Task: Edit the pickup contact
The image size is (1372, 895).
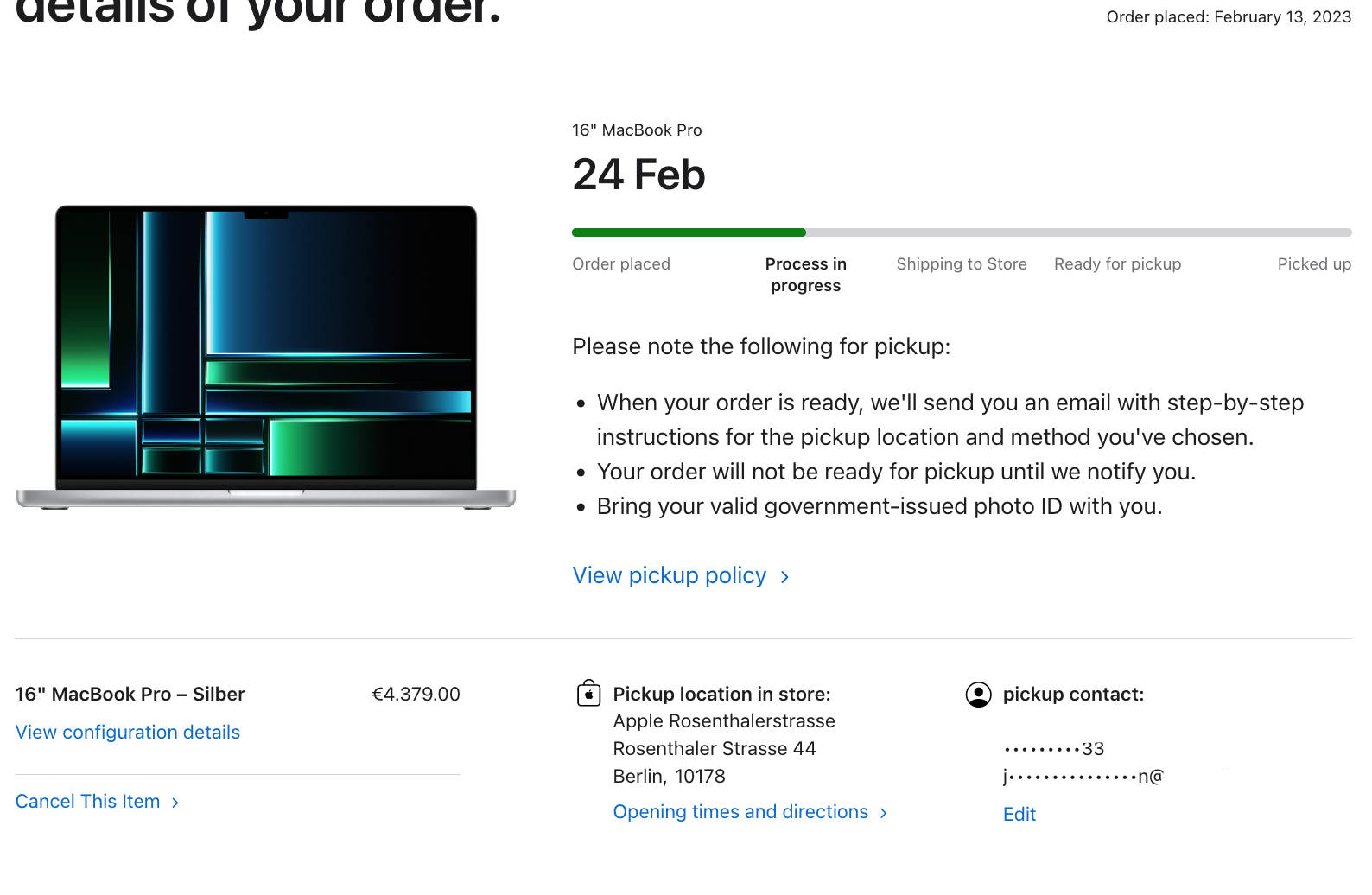Action: point(1019,814)
